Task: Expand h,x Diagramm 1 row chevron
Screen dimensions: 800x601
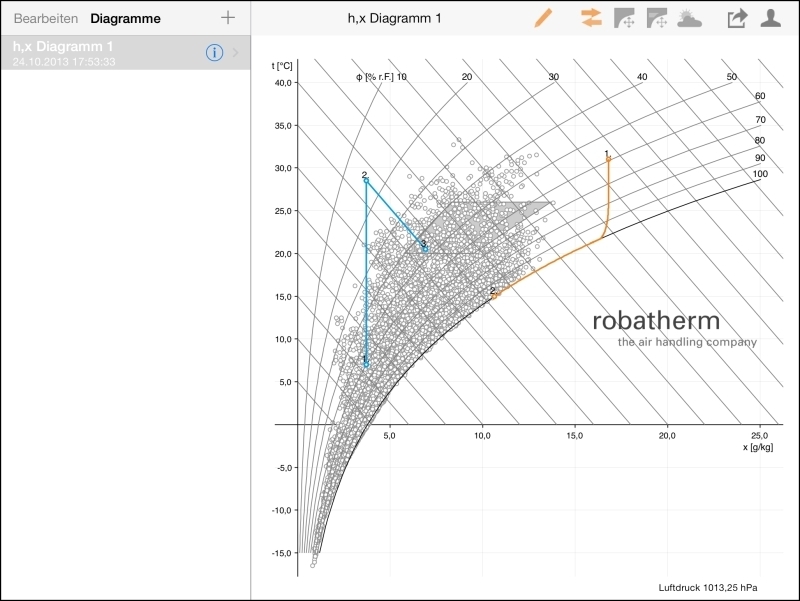Action: 236,52
